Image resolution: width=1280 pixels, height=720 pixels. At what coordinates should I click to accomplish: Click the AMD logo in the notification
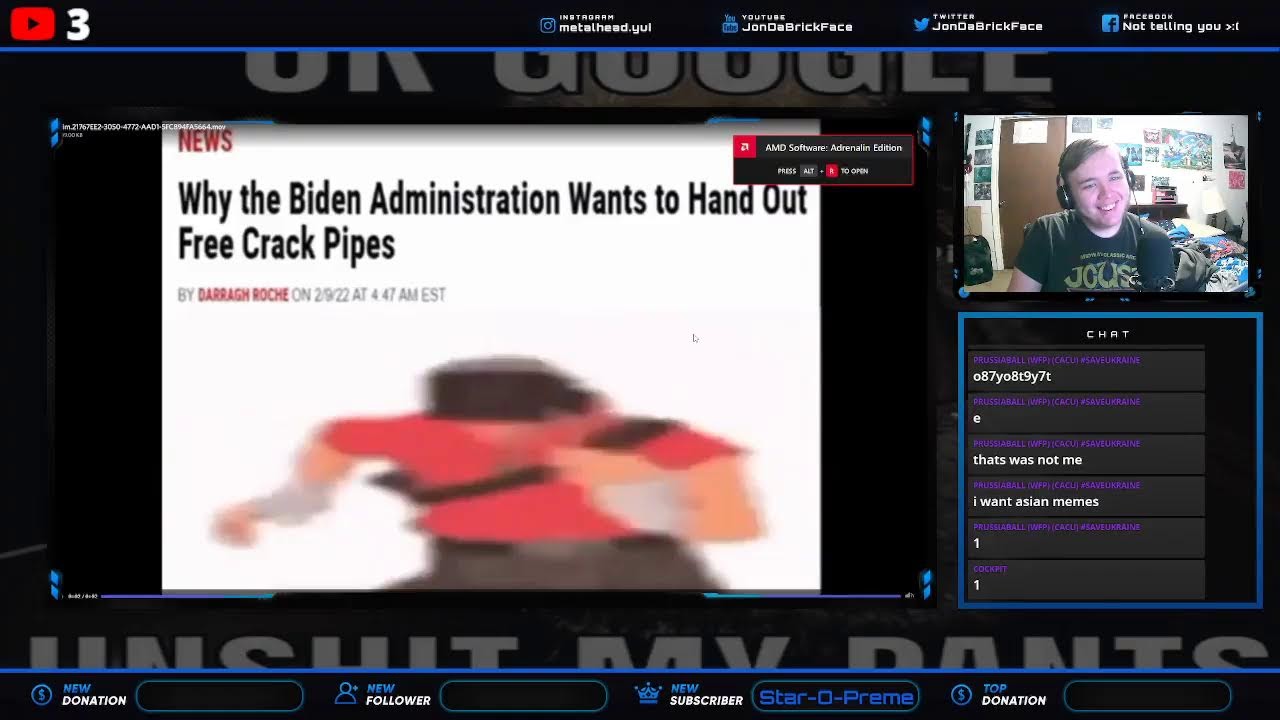pyautogui.click(x=744, y=148)
